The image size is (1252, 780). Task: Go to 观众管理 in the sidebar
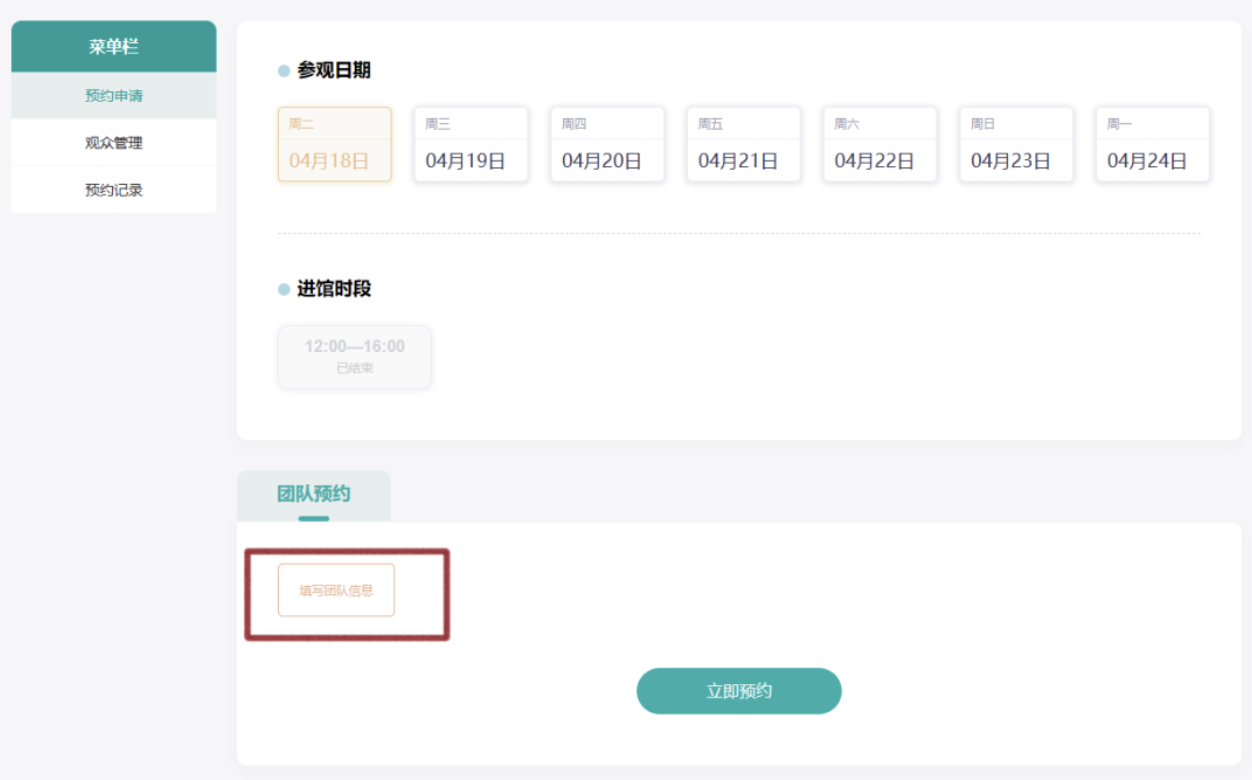click(x=114, y=143)
